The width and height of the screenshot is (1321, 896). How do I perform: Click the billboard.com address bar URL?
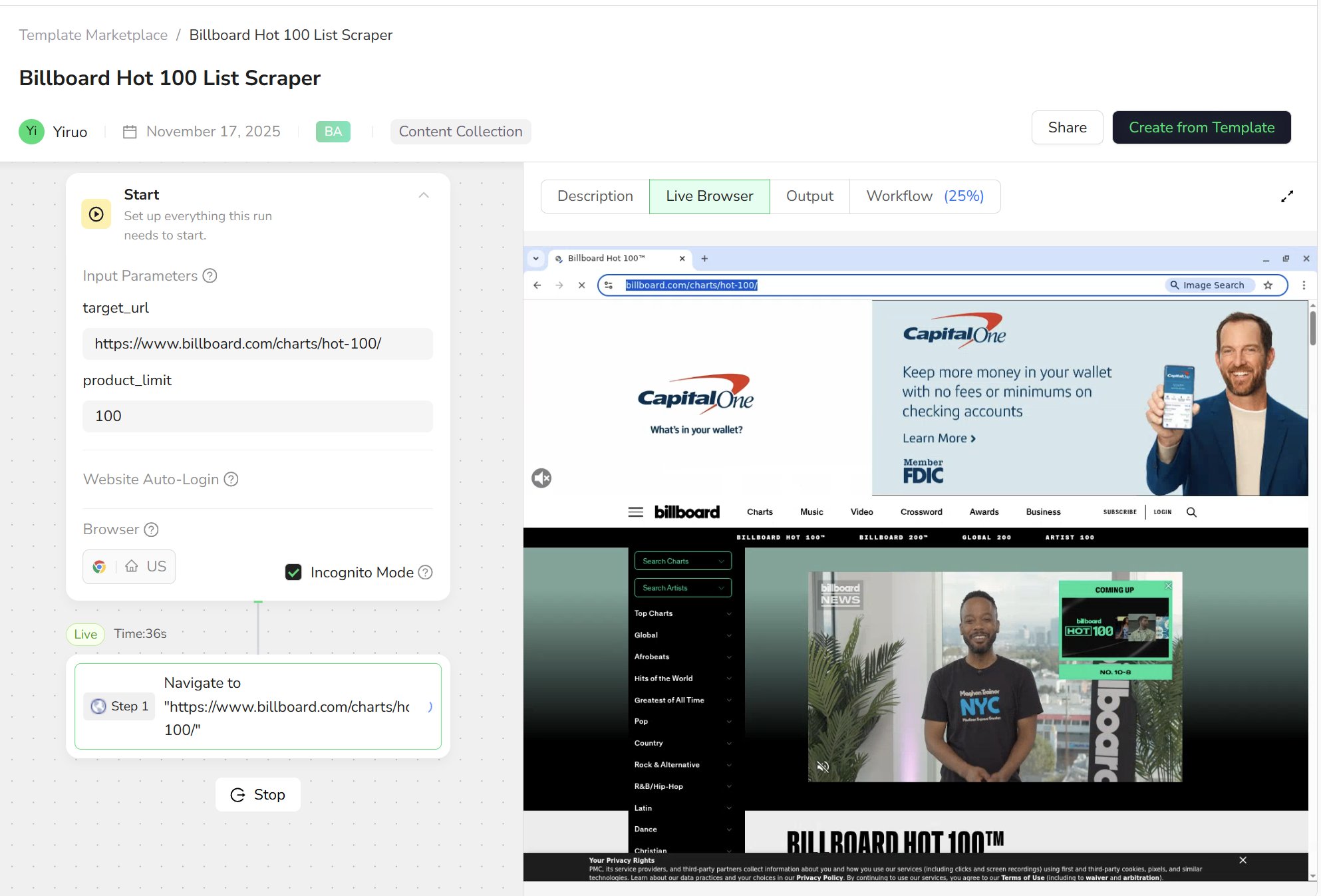(x=692, y=285)
